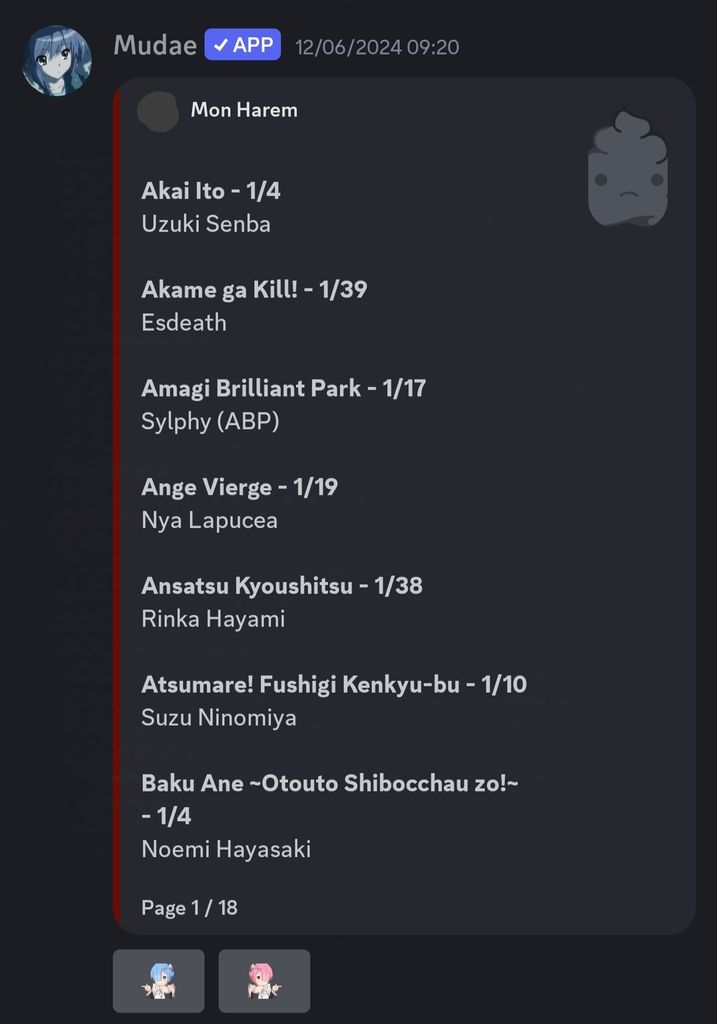The height and width of the screenshot is (1024, 717).
Task: Open the Mudae username profile
Action: (154, 45)
